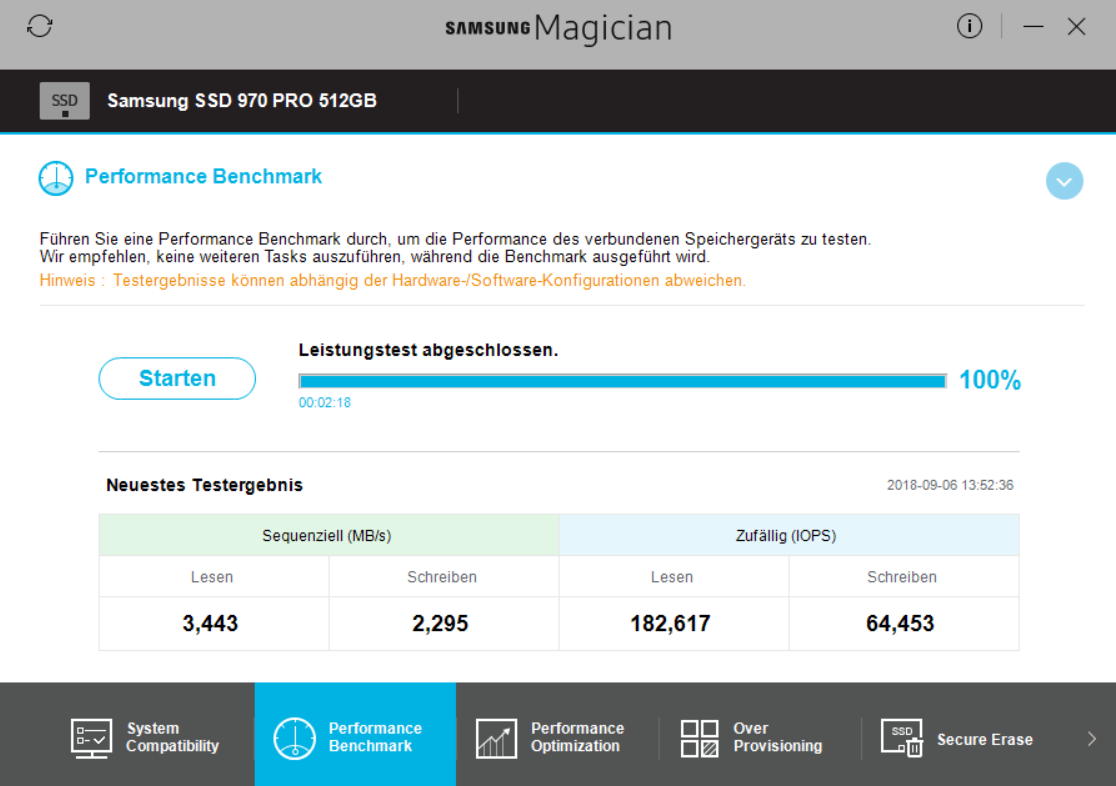Screen dimensions: 1116x786
Task: Click Performance Optimization chart icon
Action: tap(496, 738)
